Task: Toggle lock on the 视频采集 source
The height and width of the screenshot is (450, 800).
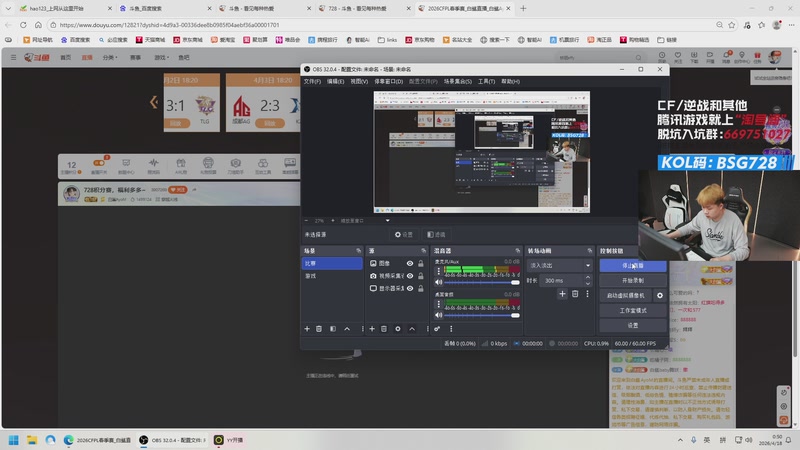Action: [x=421, y=276]
